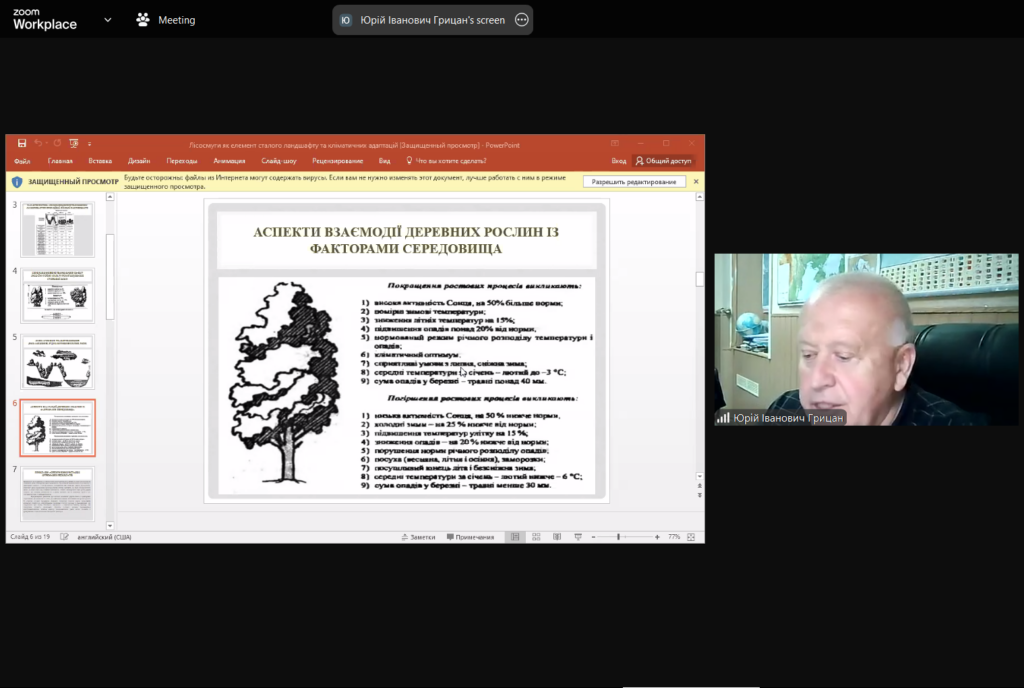Click Fit slide to window icon

point(691,537)
